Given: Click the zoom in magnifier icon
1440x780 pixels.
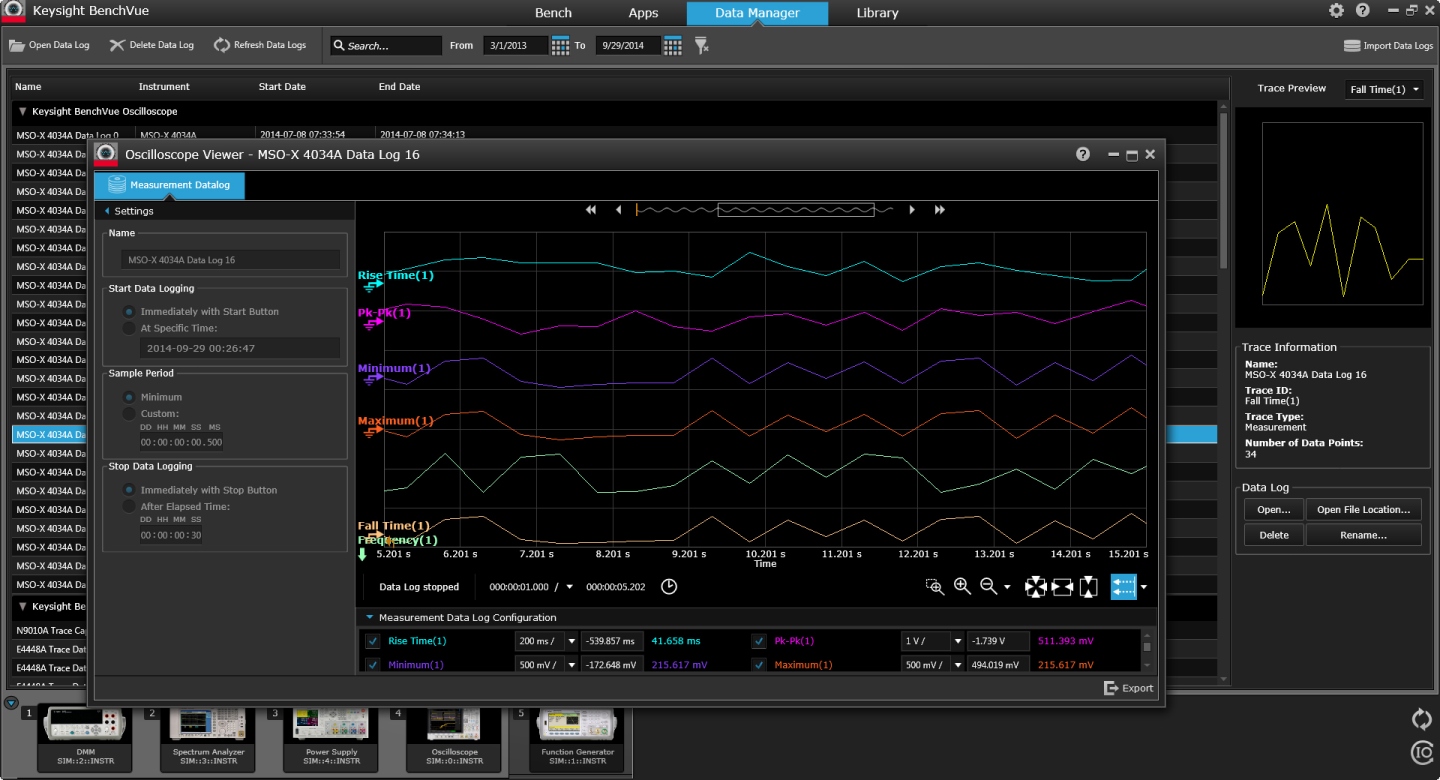Looking at the screenshot, I should click(962, 587).
